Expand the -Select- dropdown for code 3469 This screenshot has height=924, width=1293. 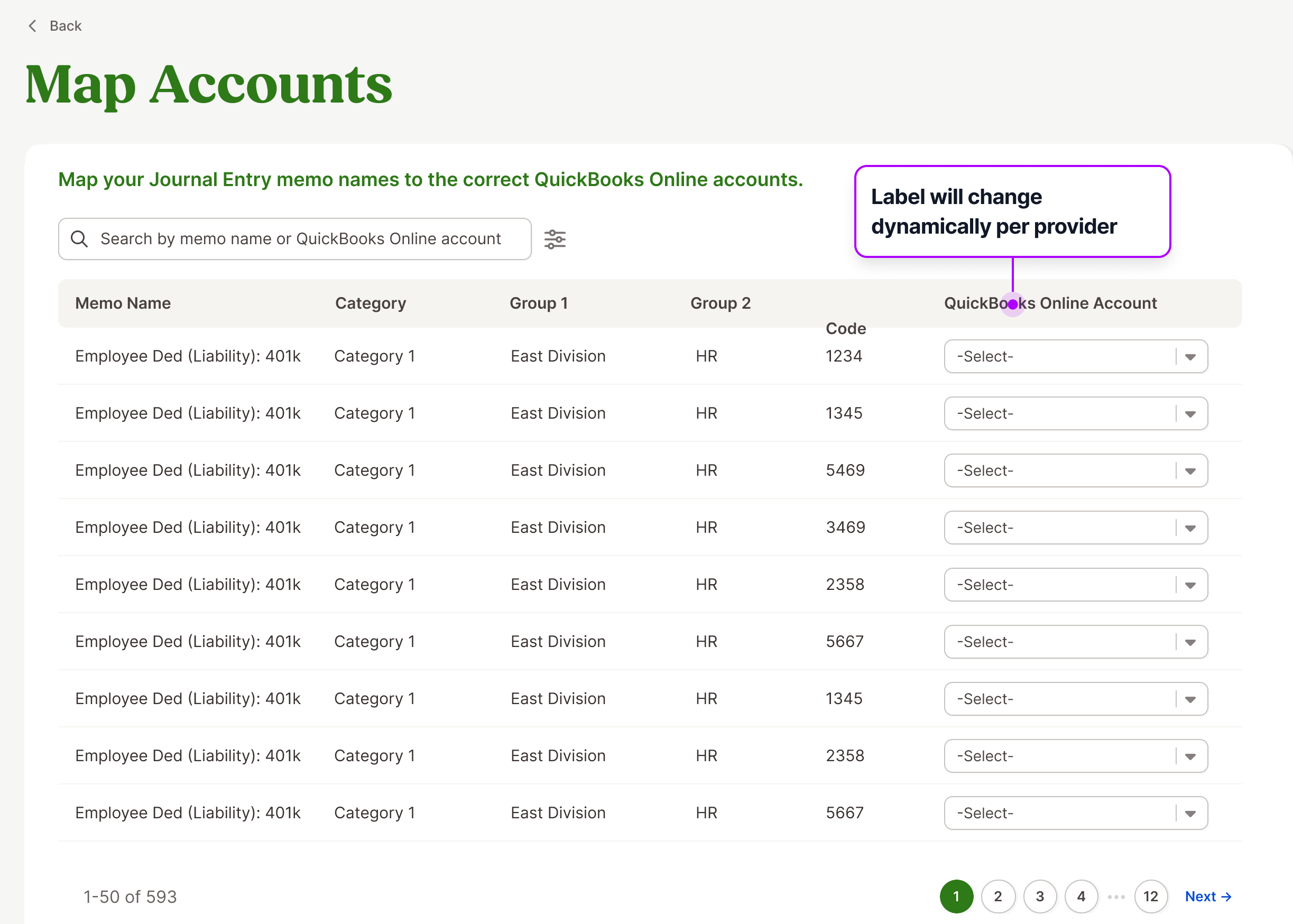click(1075, 528)
